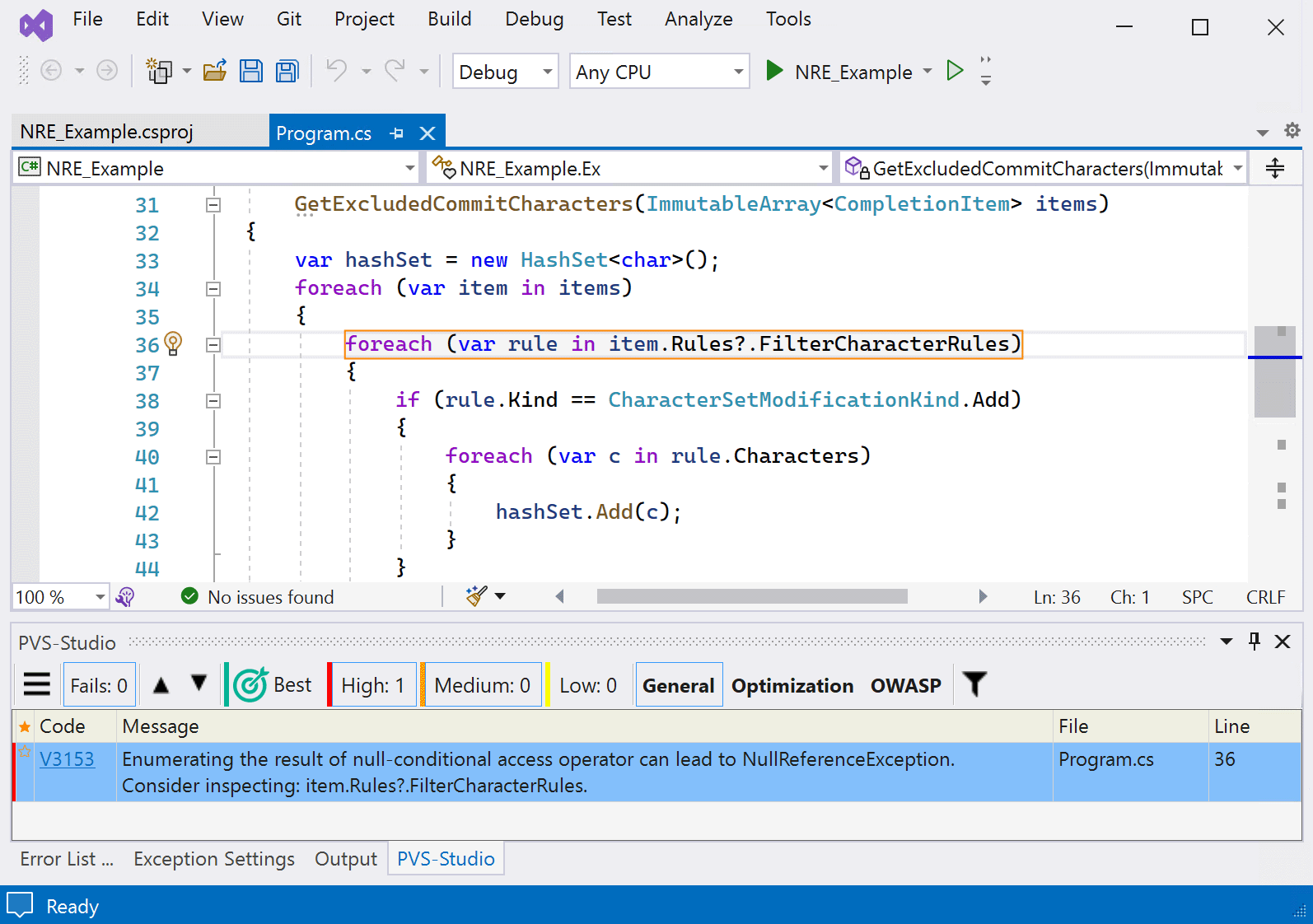Collapse the foreach block at line 34
Image resolution: width=1313 pixels, height=924 pixels.
pos(213,289)
